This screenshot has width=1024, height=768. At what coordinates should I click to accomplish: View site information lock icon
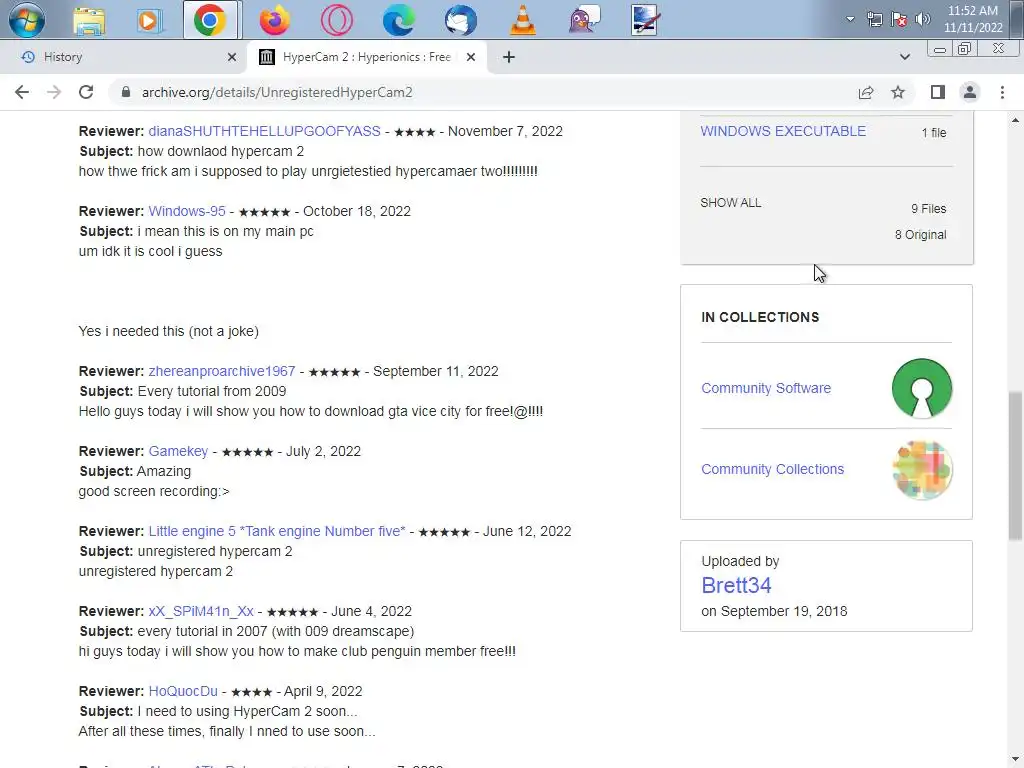click(126, 92)
